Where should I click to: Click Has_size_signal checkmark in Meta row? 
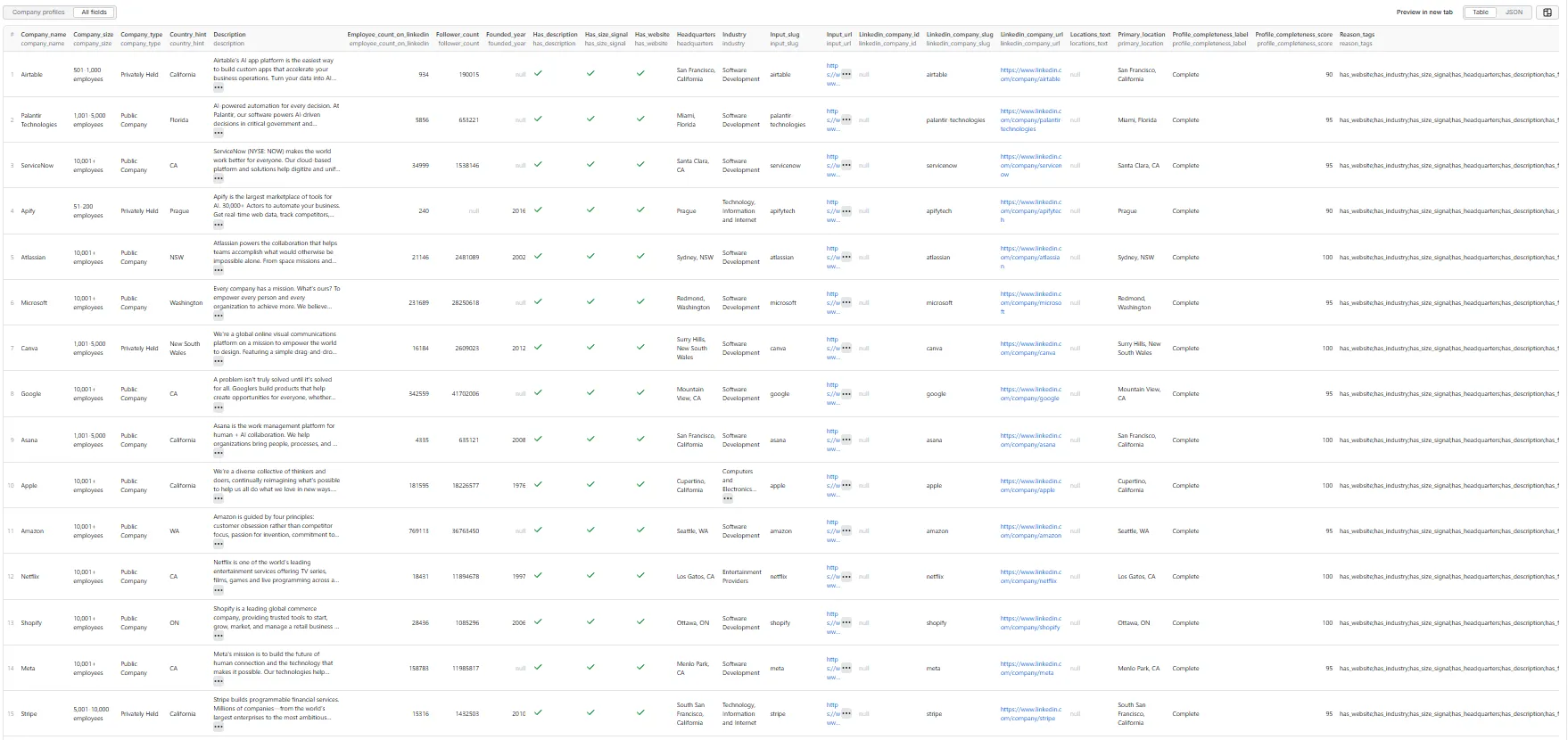[x=590, y=667]
